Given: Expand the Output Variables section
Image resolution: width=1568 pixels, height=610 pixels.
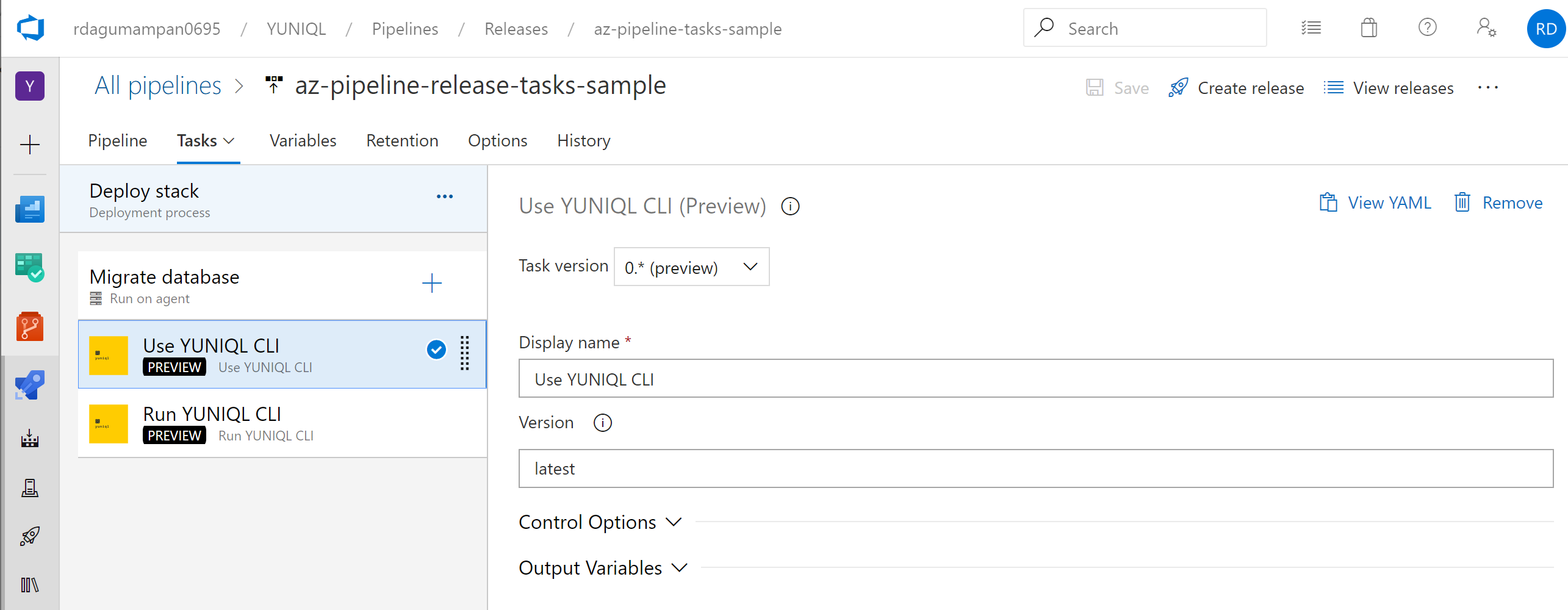Looking at the screenshot, I should pyautogui.click(x=603, y=568).
